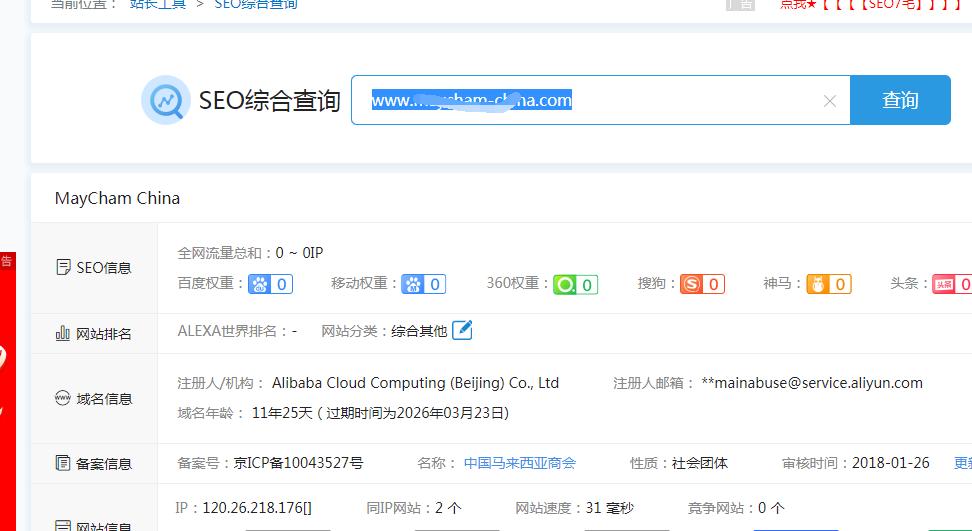Image resolution: width=972 pixels, height=531 pixels.
Task: Open the 中国马来西亚商会 registrant link
Action: 520,463
